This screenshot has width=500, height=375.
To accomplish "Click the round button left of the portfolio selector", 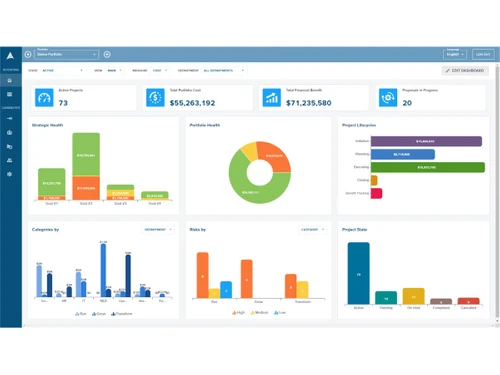I will click(28, 54).
